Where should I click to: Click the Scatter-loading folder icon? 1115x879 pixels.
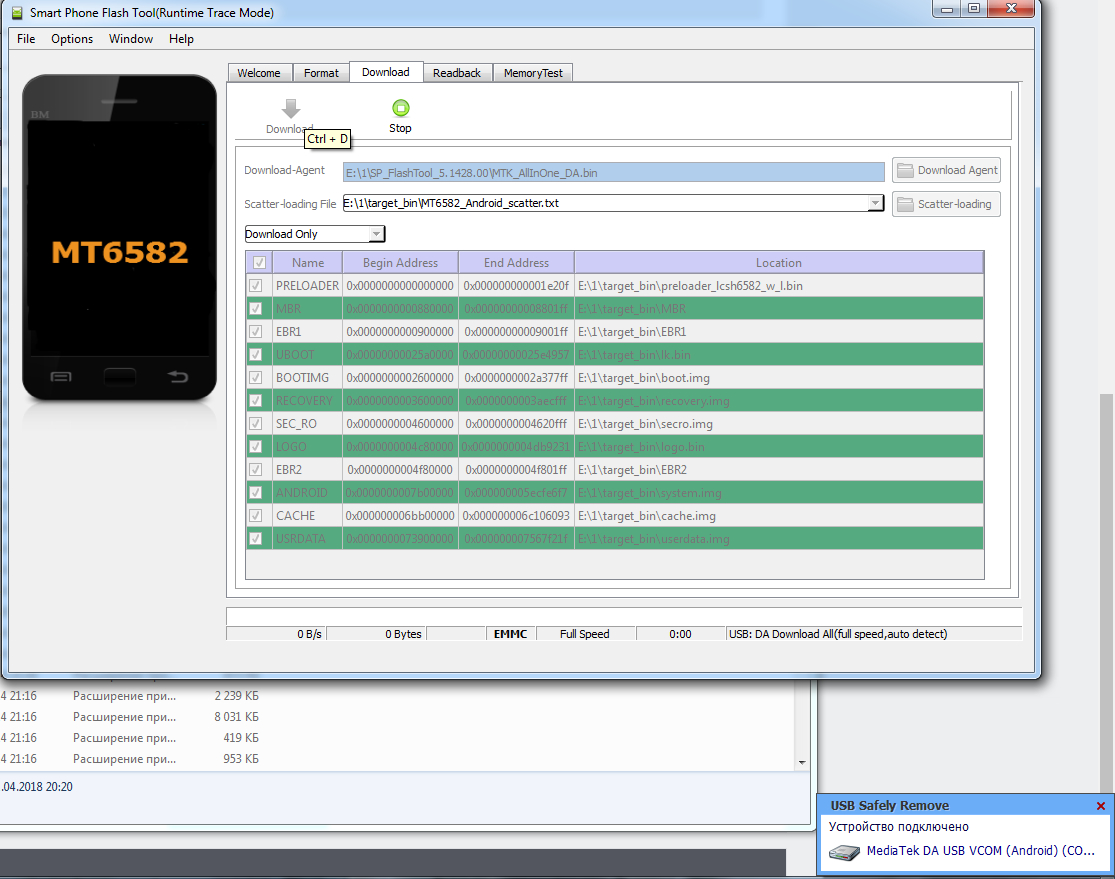(905, 204)
